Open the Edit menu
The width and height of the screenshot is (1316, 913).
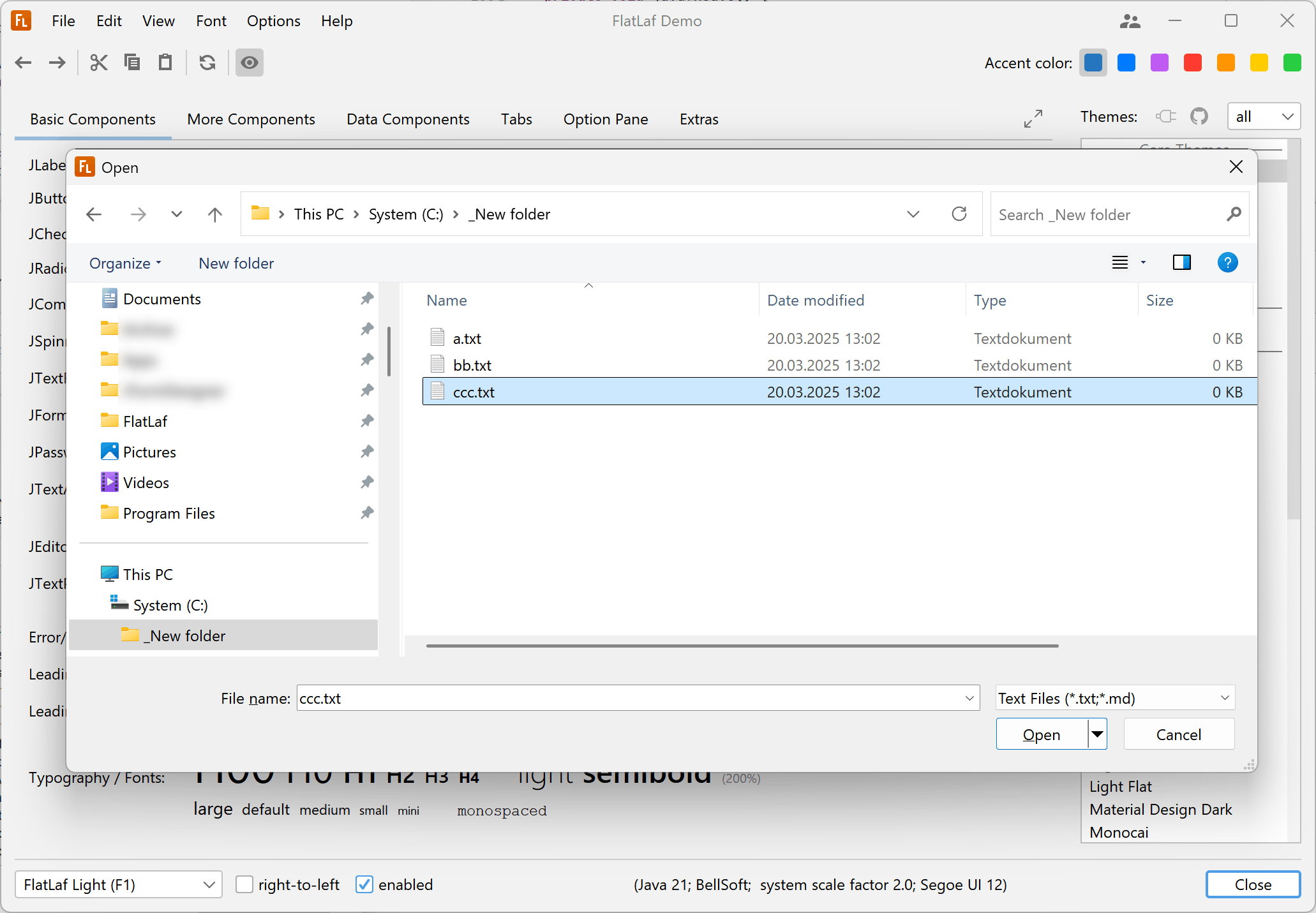[109, 21]
